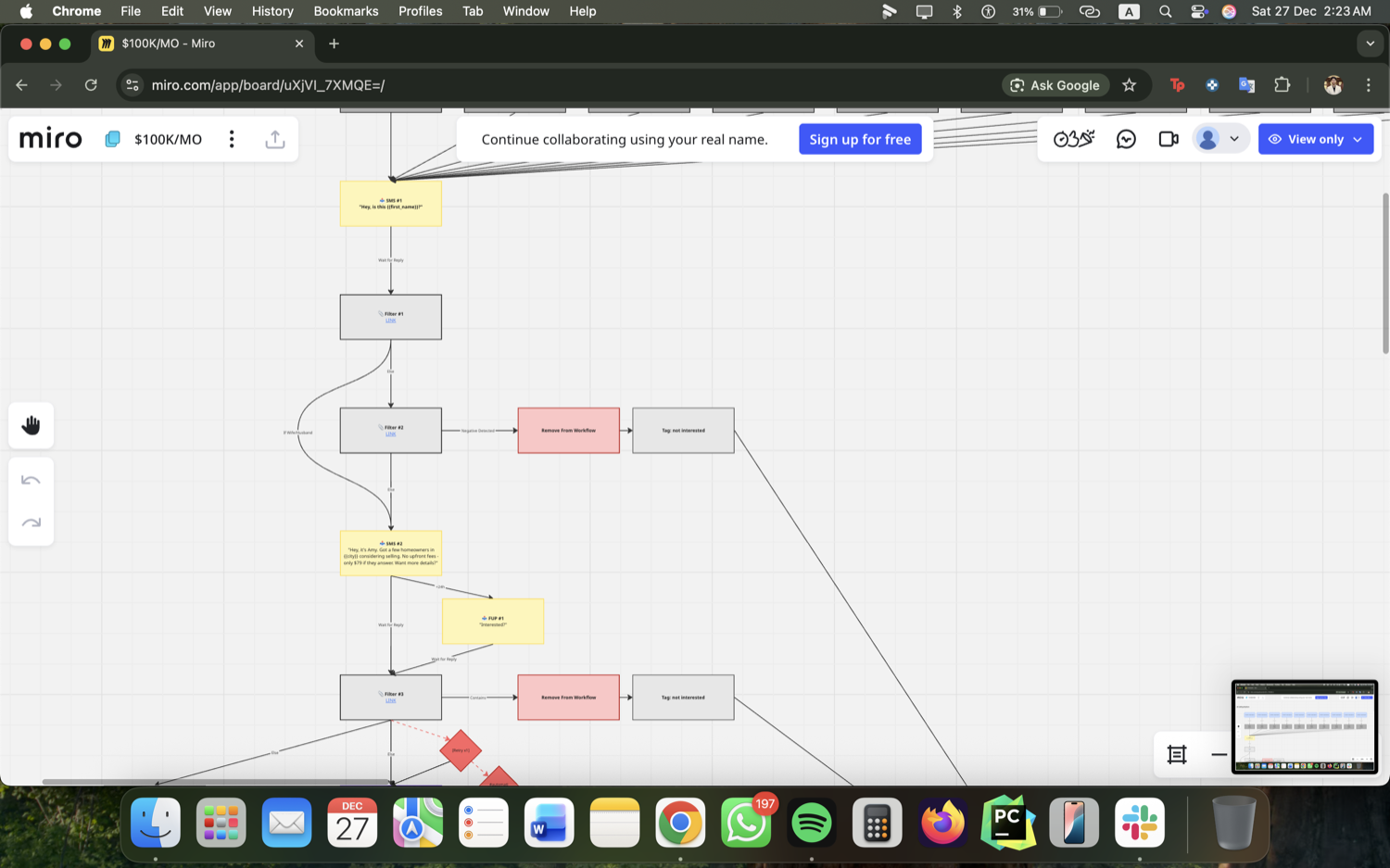
Task: Click the board icon beside $100K/MO
Action: click(112, 139)
